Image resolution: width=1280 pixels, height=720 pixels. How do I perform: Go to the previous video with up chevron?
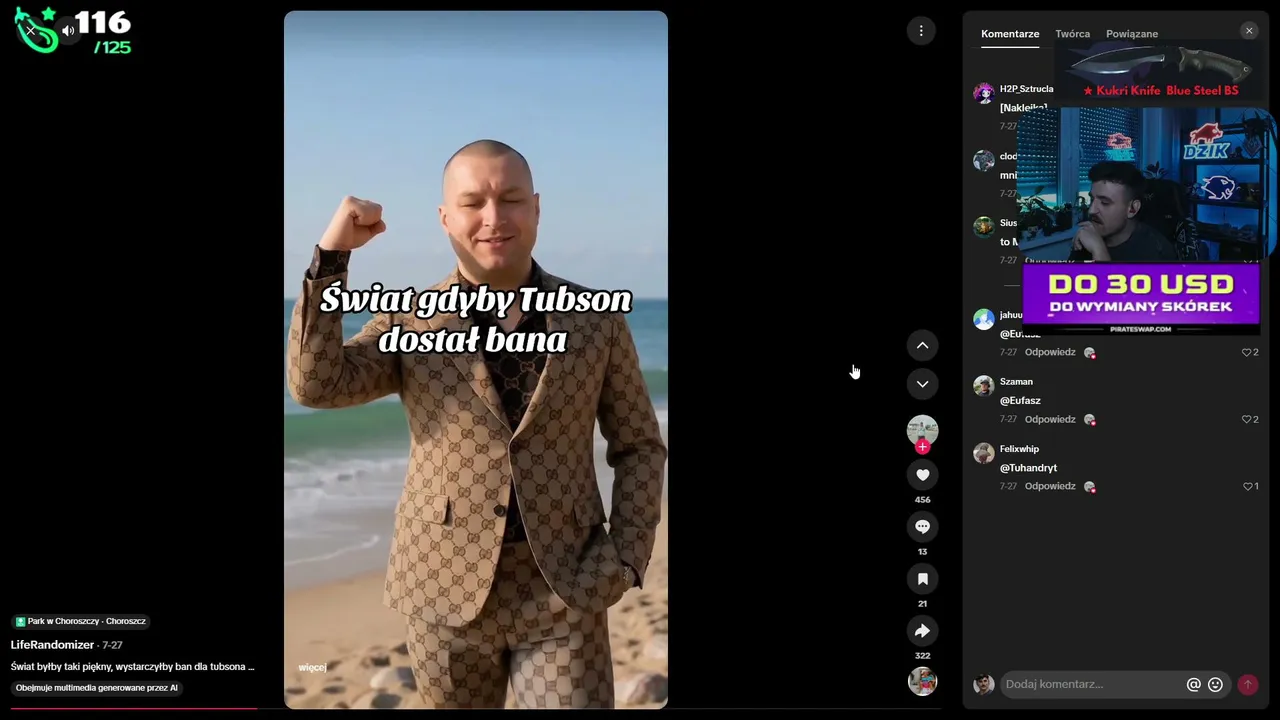pos(922,346)
